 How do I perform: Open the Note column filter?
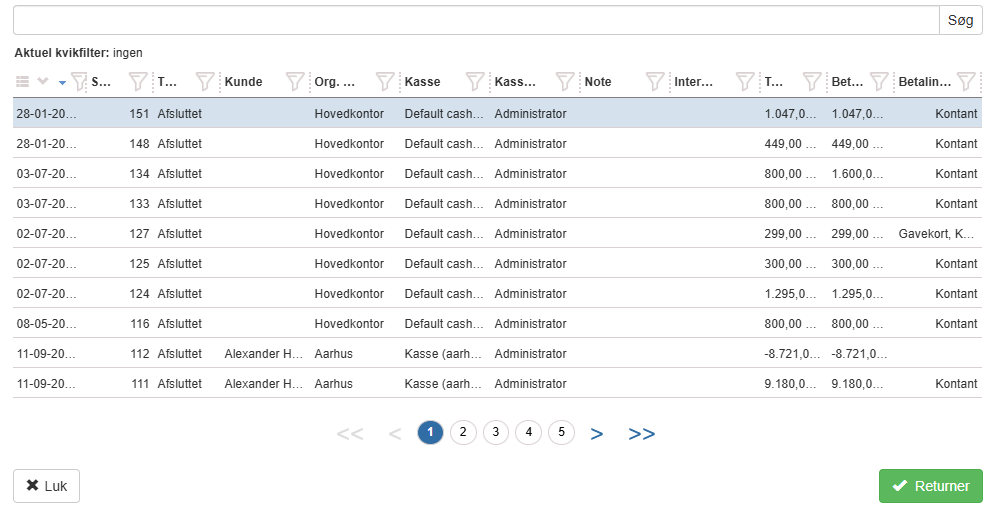(655, 81)
